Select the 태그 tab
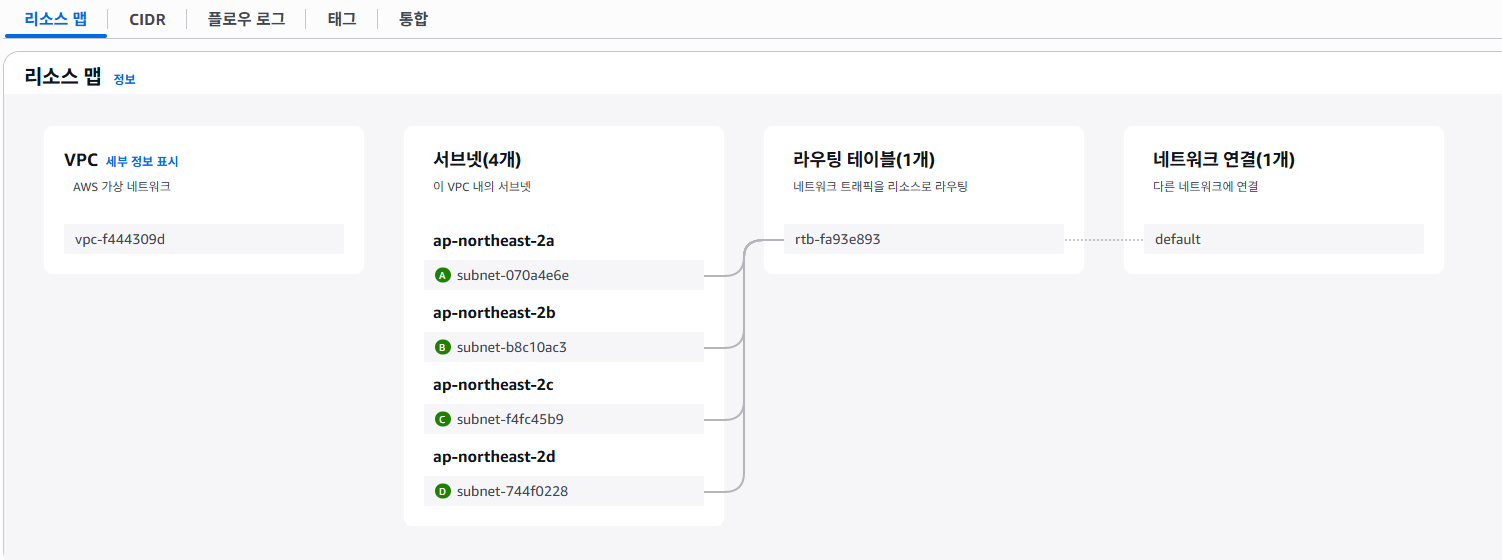The height and width of the screenshot is (560, 1502). (x=341, y=19)
